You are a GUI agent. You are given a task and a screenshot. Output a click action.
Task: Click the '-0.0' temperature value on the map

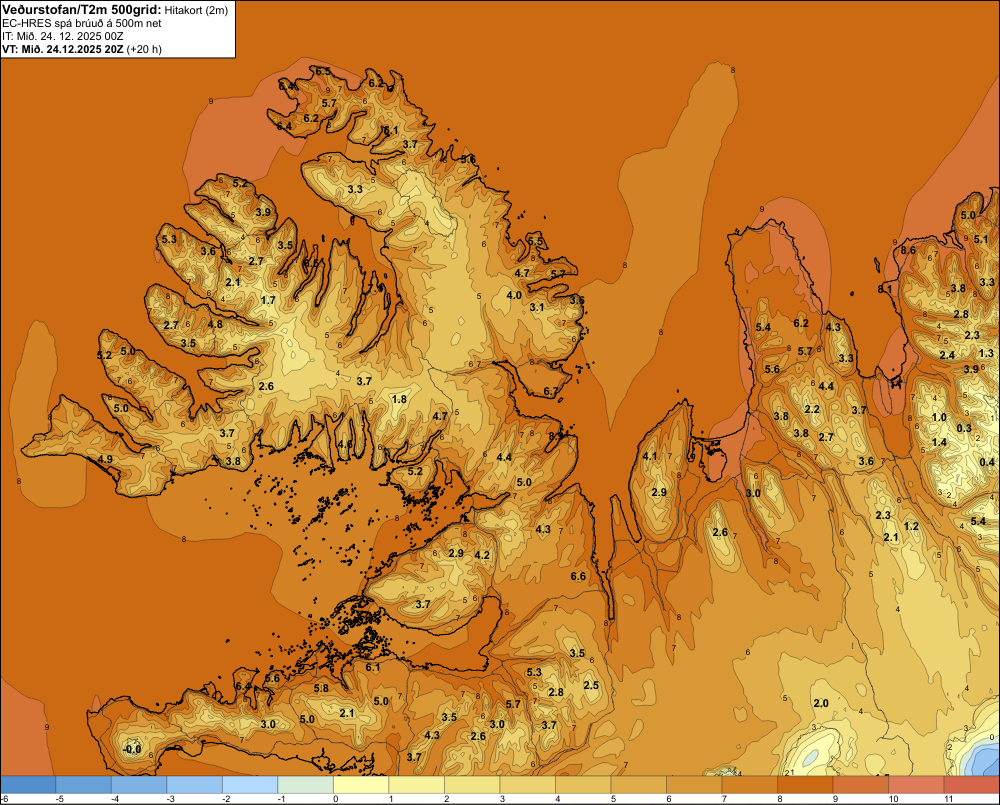pyautogui.click(x=132, y=749)
